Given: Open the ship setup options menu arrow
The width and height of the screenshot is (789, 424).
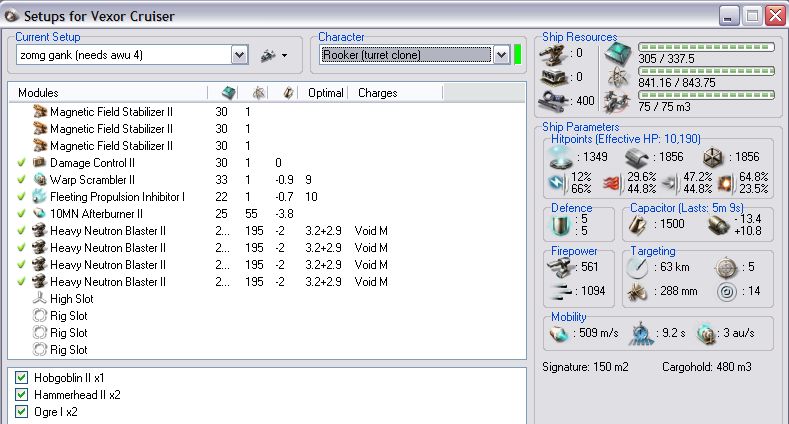Looking at the screenshot, I should (x=285, y=55).
